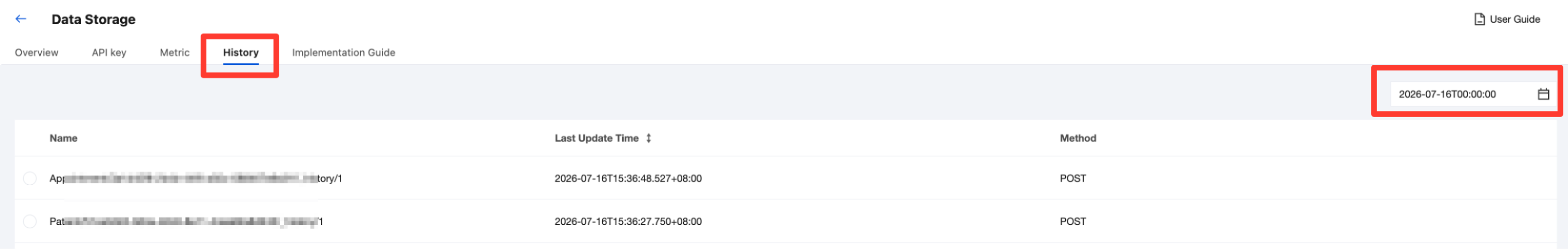
Task: Open the entry name starting with Pat
Action: pyautogui.click(x=186, y=222)
